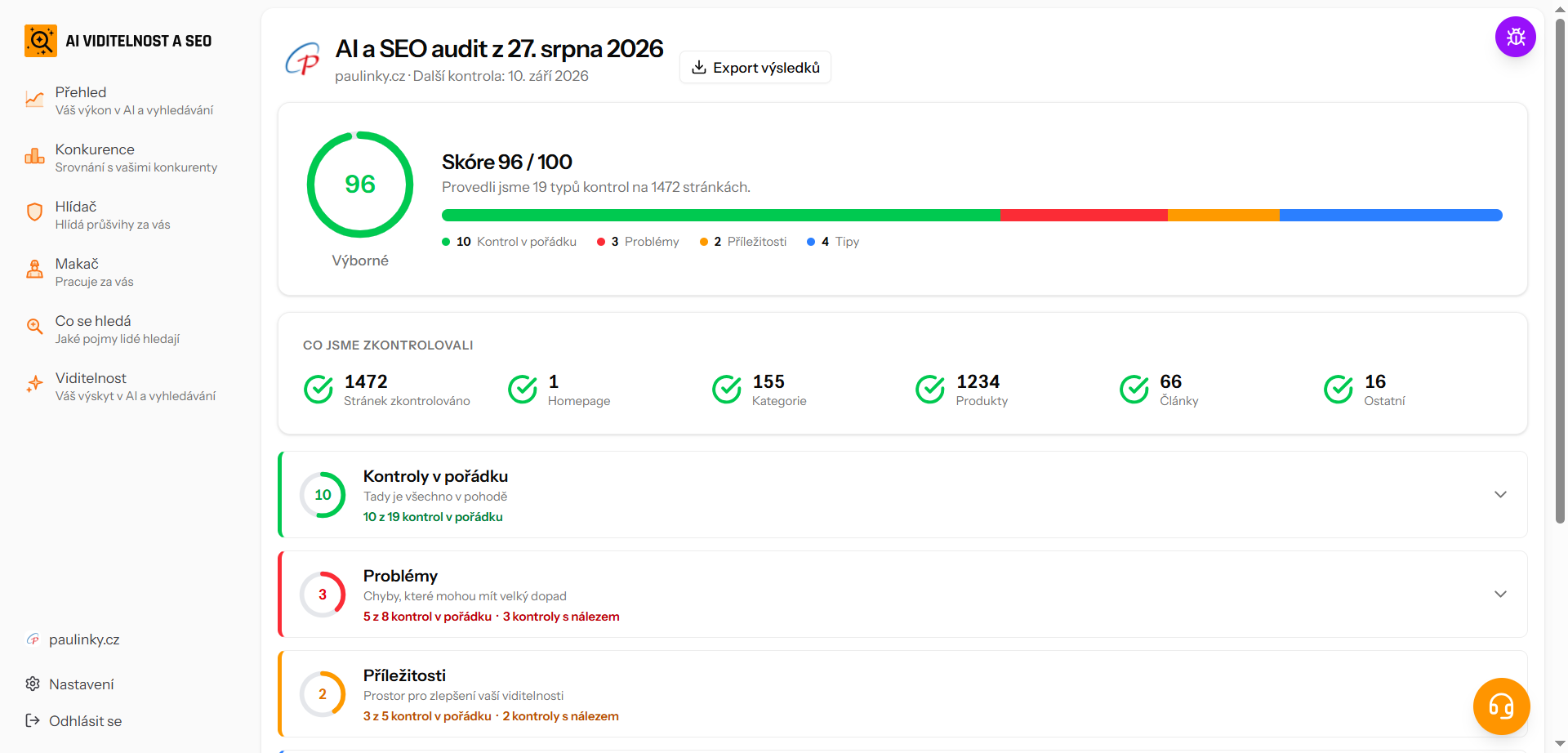Click the 'AI a SEO audit z 27. srpna 2026' title

point(499,49)
